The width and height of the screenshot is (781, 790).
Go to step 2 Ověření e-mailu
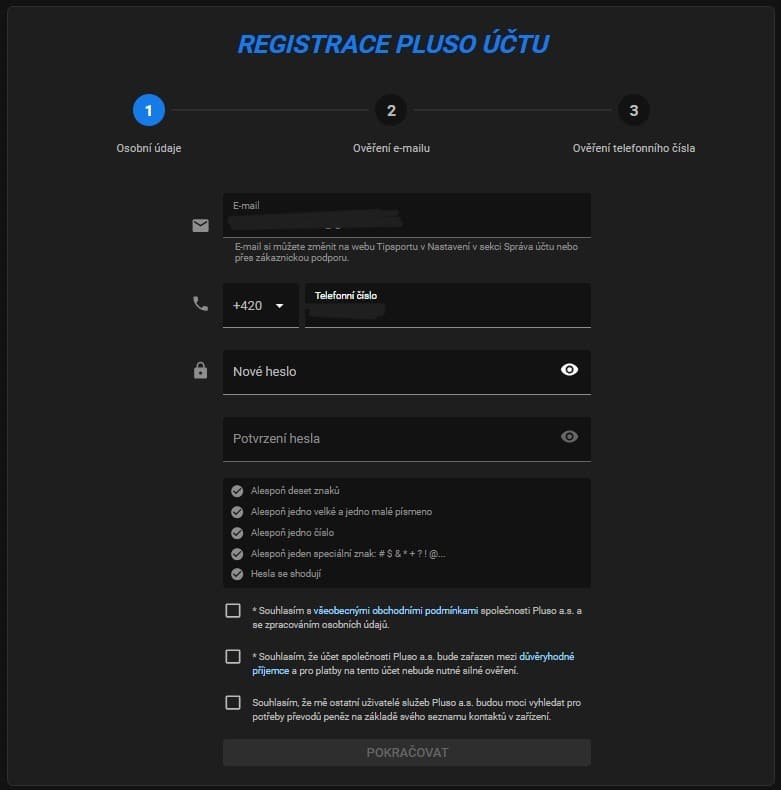click(391, 110)
